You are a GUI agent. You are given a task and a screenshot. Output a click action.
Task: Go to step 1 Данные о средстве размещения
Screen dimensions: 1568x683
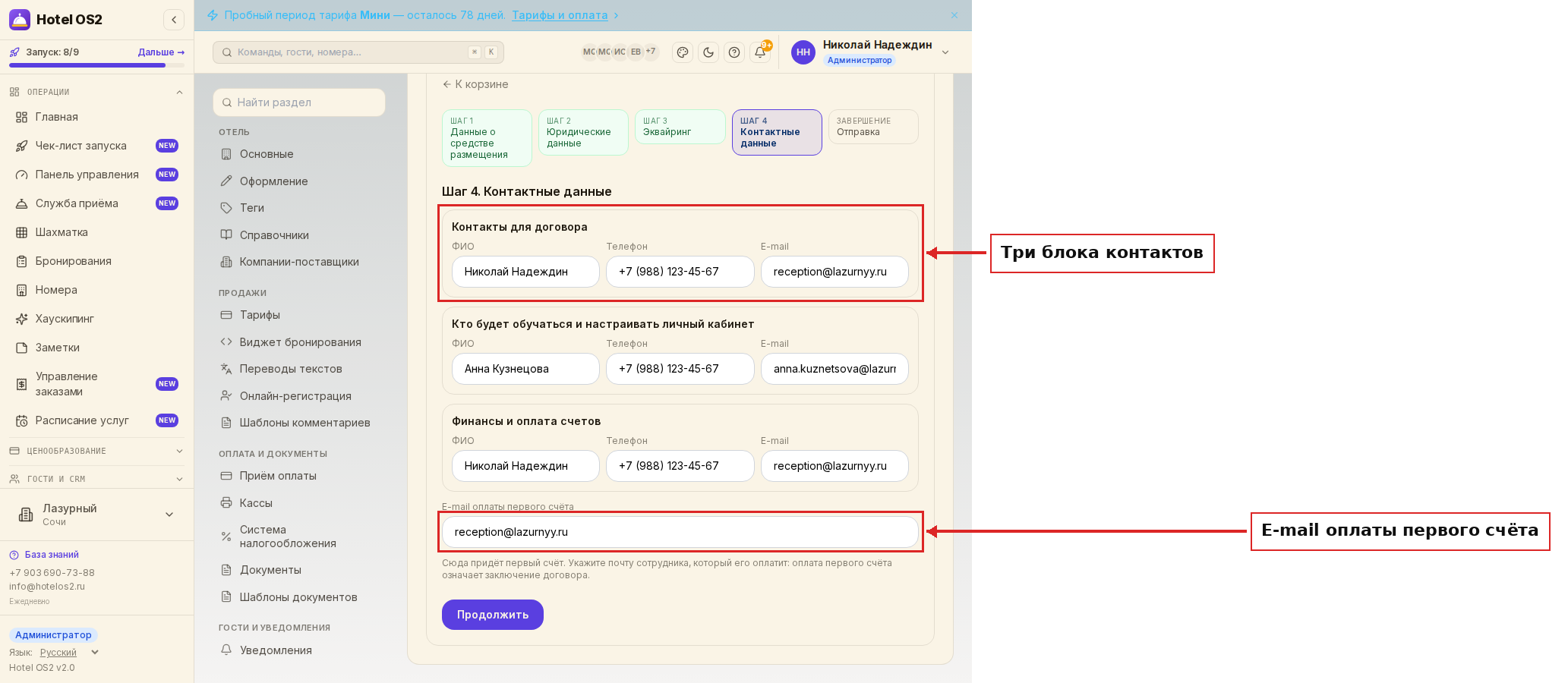coord(487,138)
